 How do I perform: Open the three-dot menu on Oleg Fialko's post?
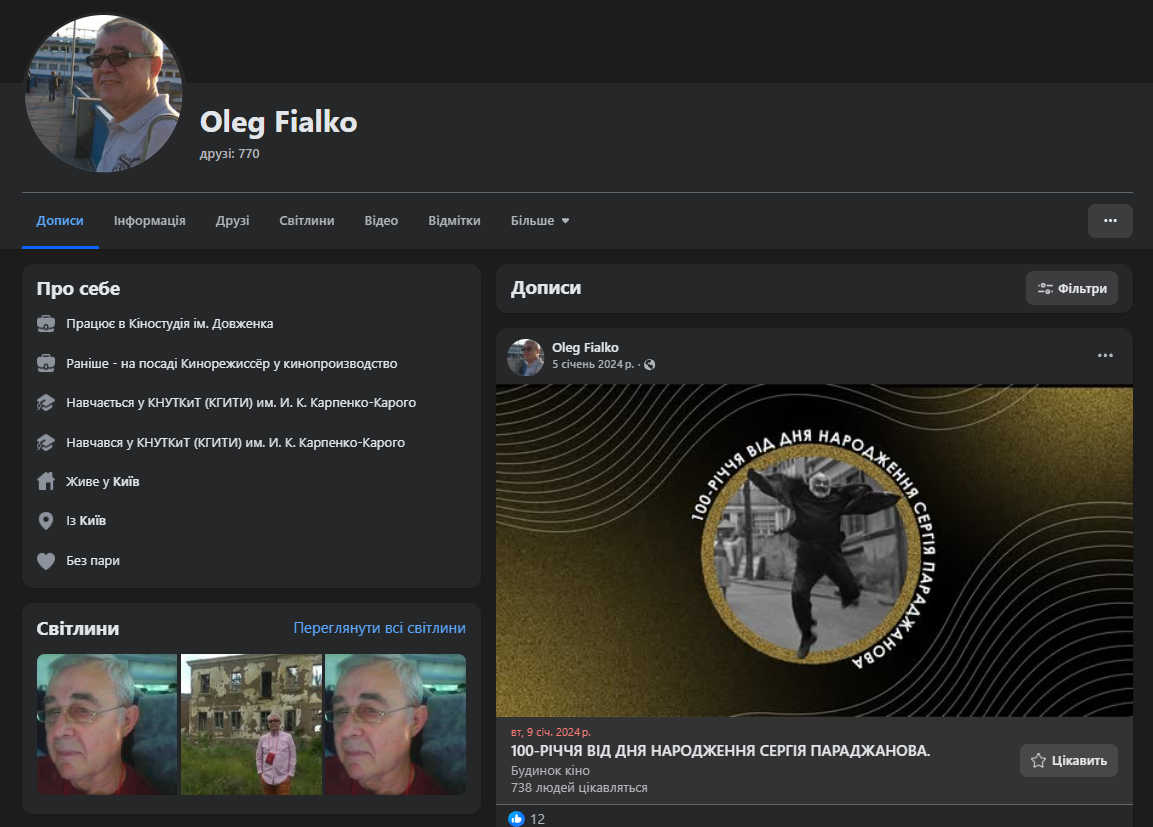click(1105, 355)
